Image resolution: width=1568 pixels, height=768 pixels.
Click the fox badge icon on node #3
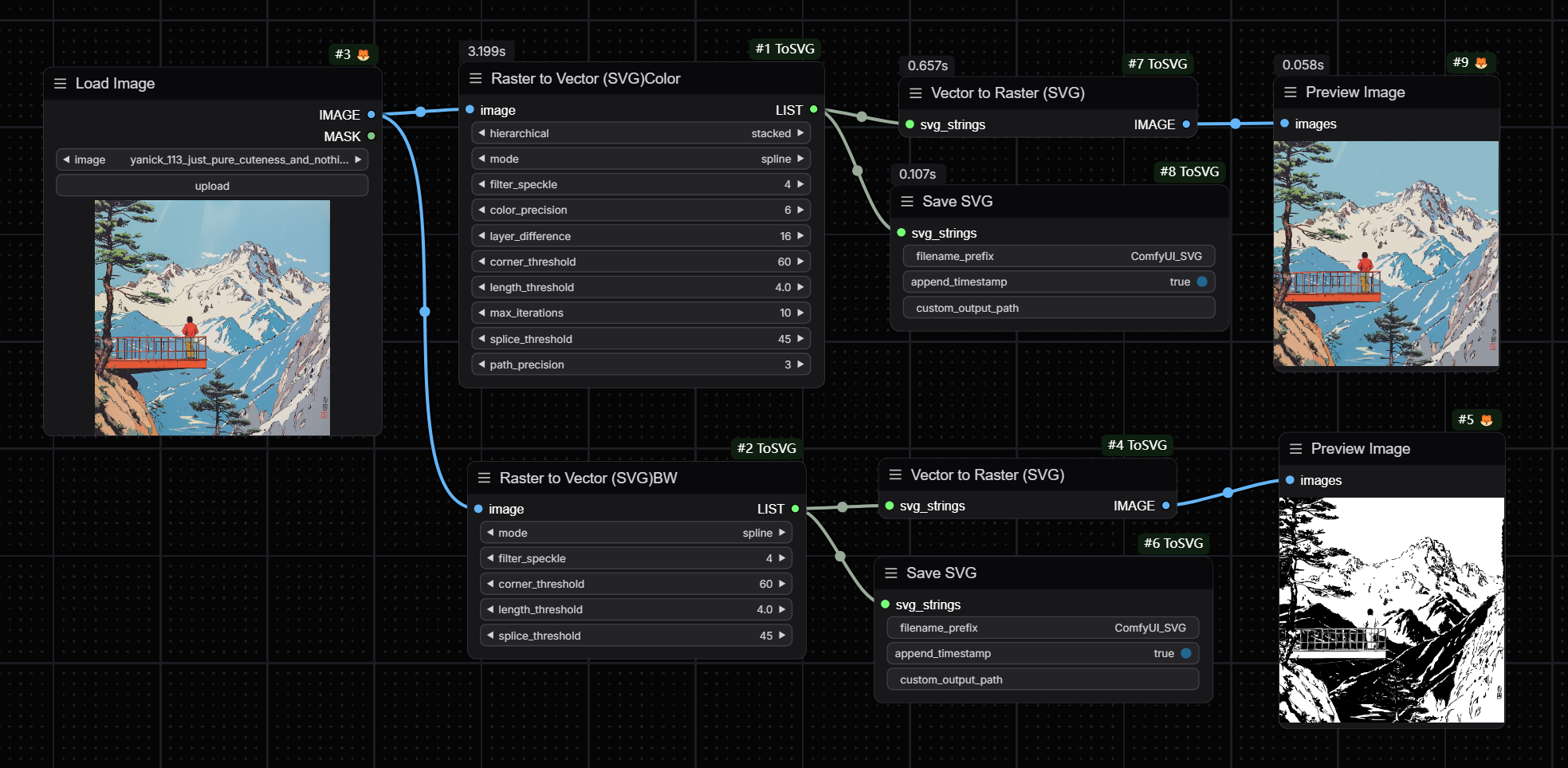(364, 54)
